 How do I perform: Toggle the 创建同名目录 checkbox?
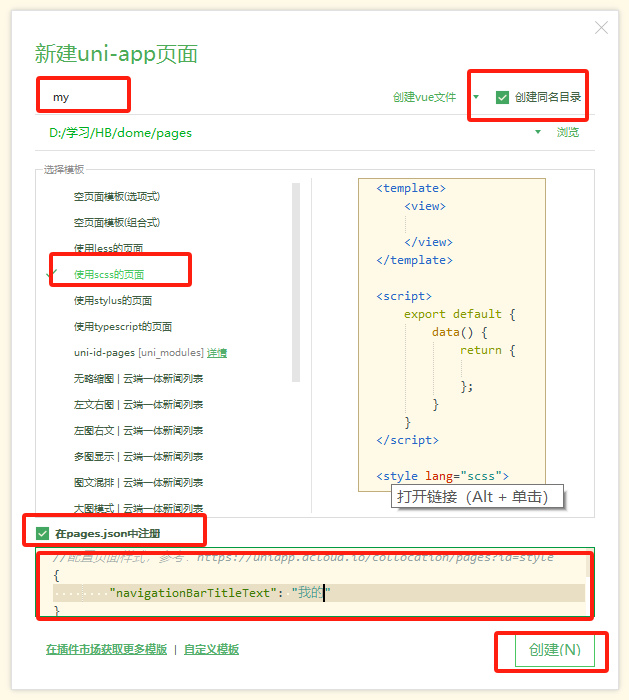502,97
